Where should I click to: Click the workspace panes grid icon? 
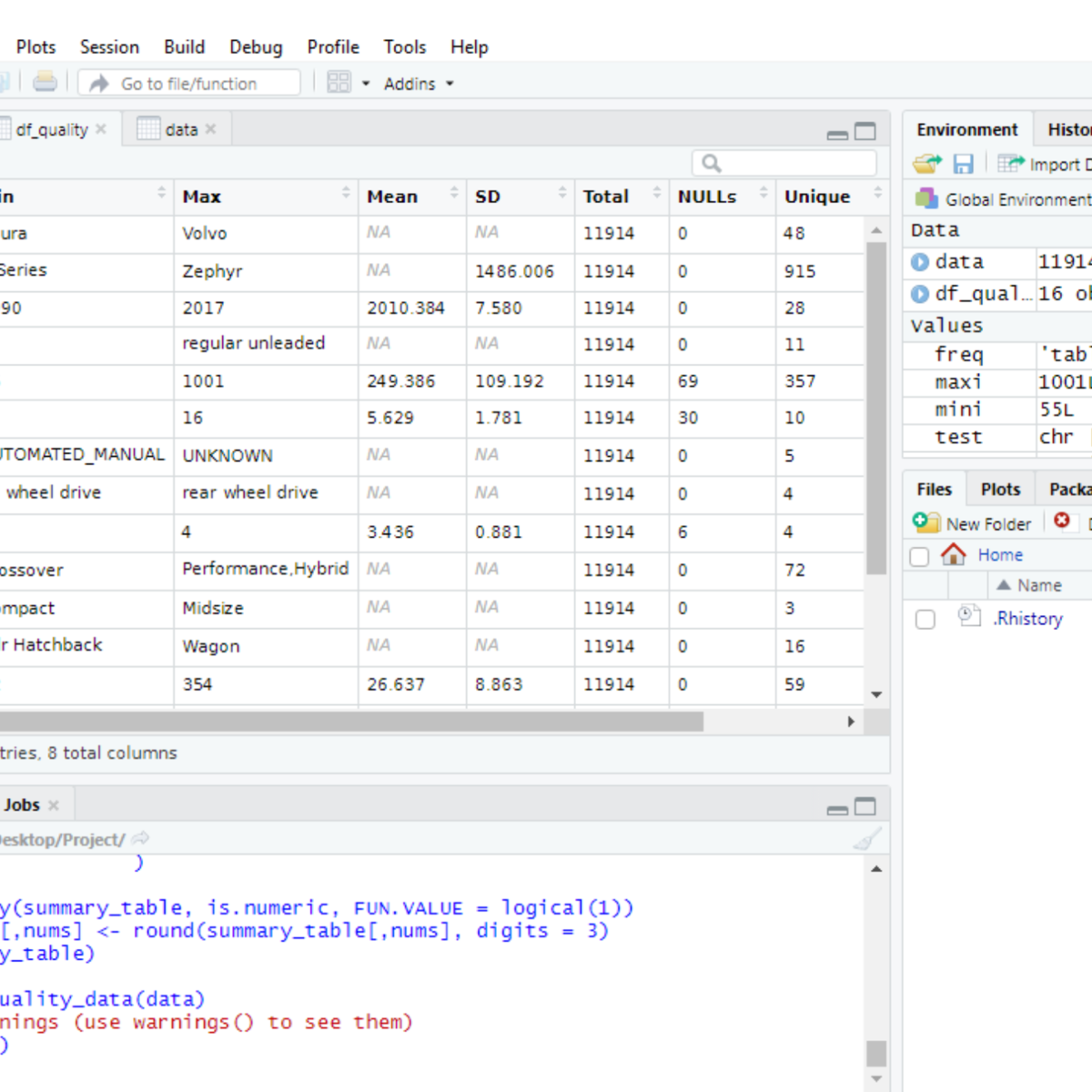[339, 83]
